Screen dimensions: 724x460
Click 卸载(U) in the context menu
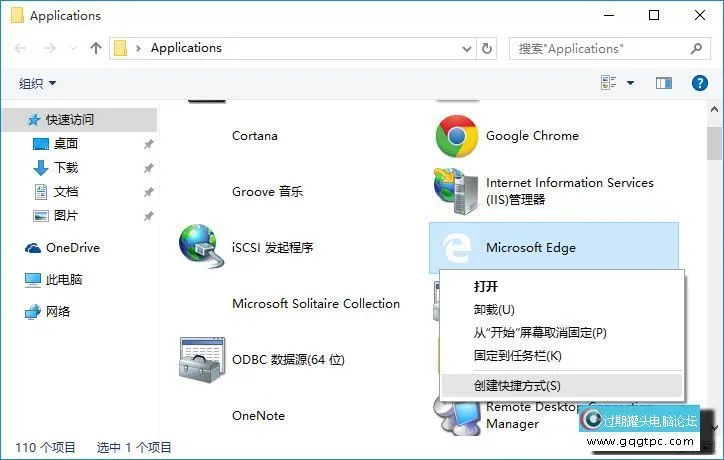coord(494,310)
